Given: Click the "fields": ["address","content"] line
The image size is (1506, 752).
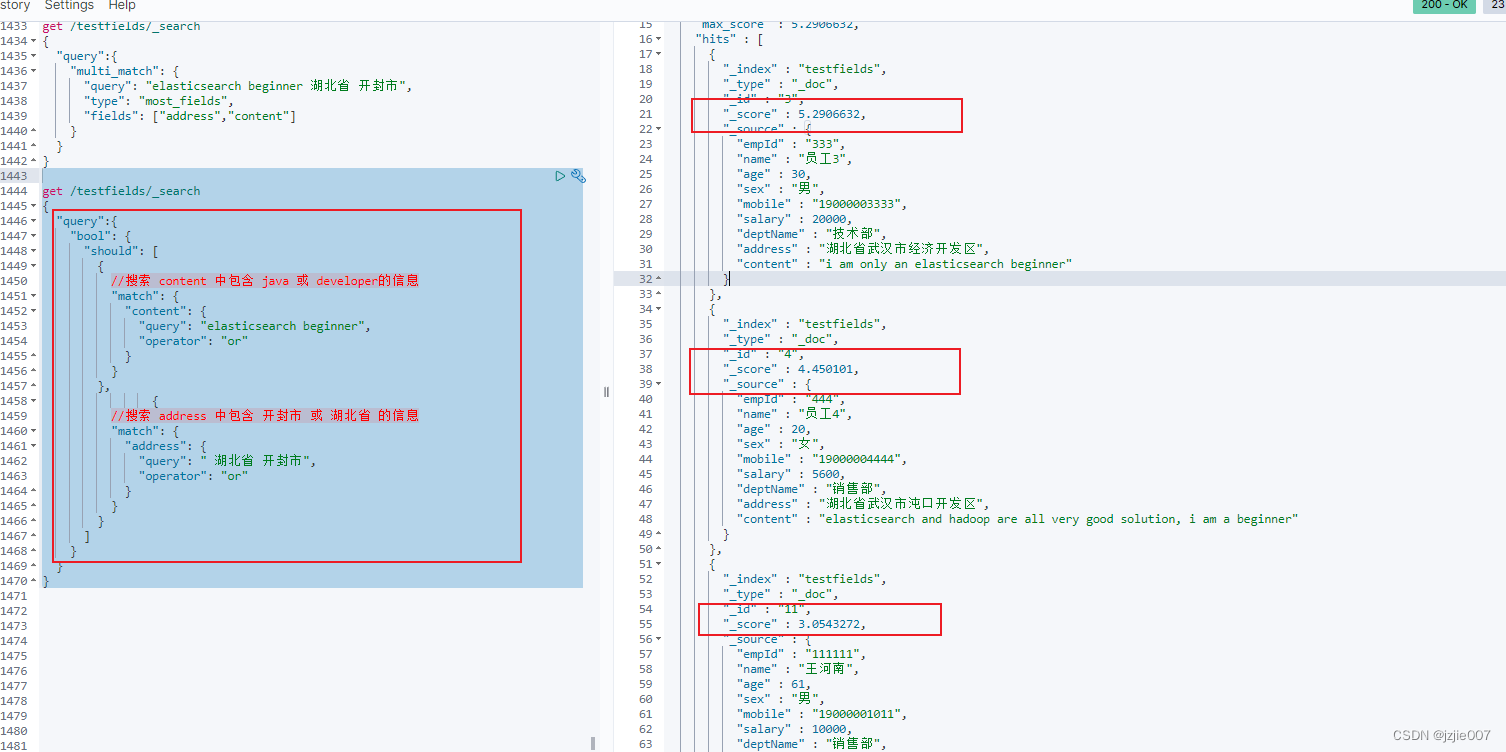Looking at the screenshot, I should coord(190,116).
